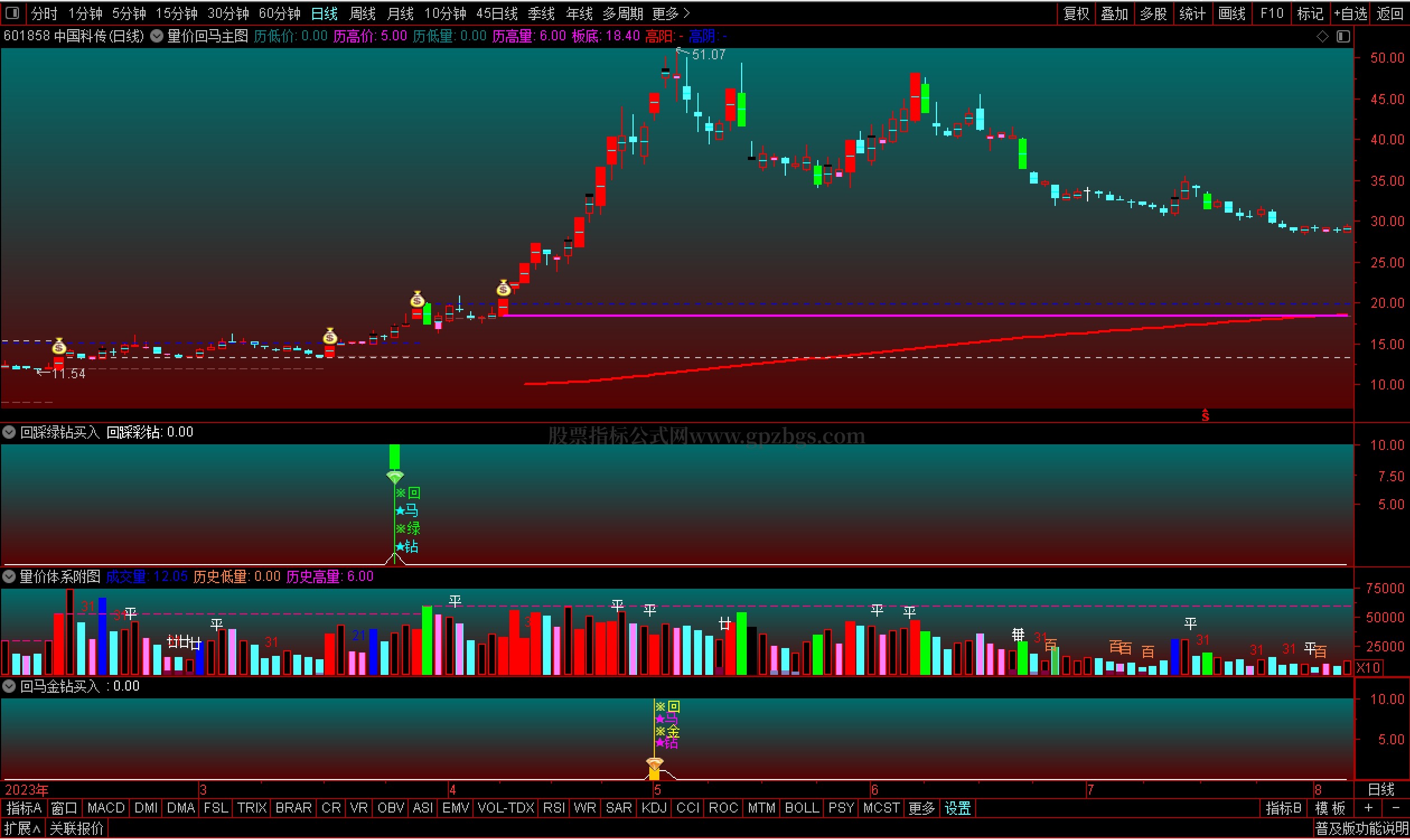1410x840 pixels.
Task: Click the 画线 drawing button
Action: click(1231, 13)
